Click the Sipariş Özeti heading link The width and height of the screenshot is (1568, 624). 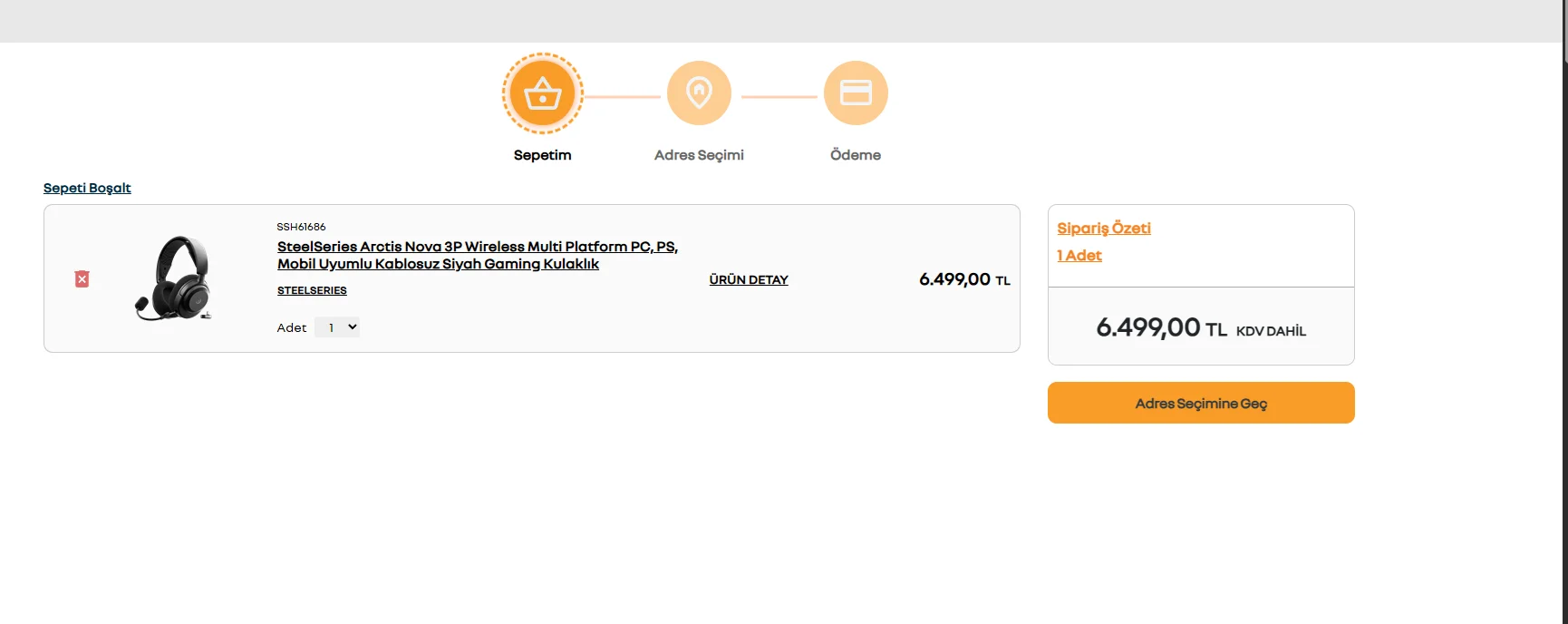coord(1104,228)
